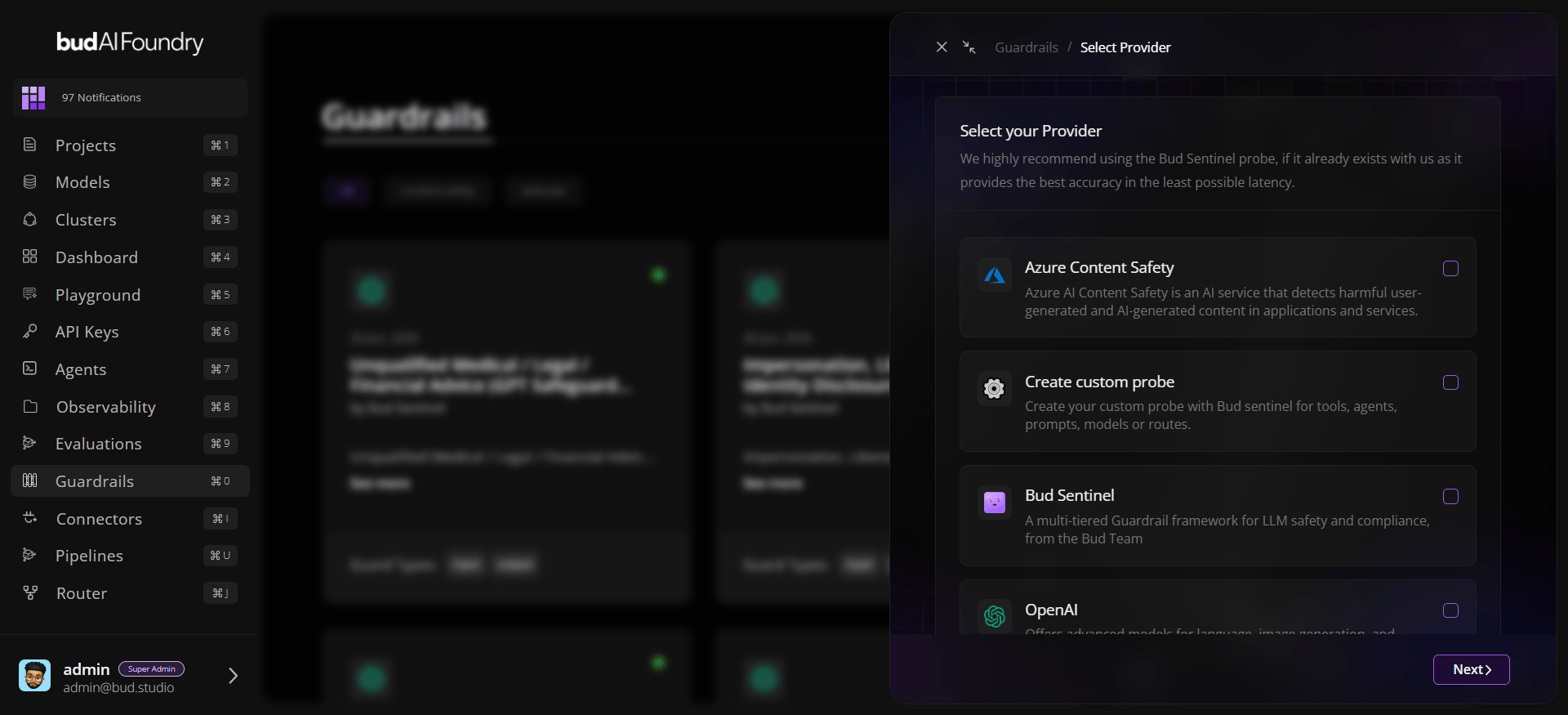Click the Router branch icon
Screen dimensions: 1568x715
(x=30, y=592)
